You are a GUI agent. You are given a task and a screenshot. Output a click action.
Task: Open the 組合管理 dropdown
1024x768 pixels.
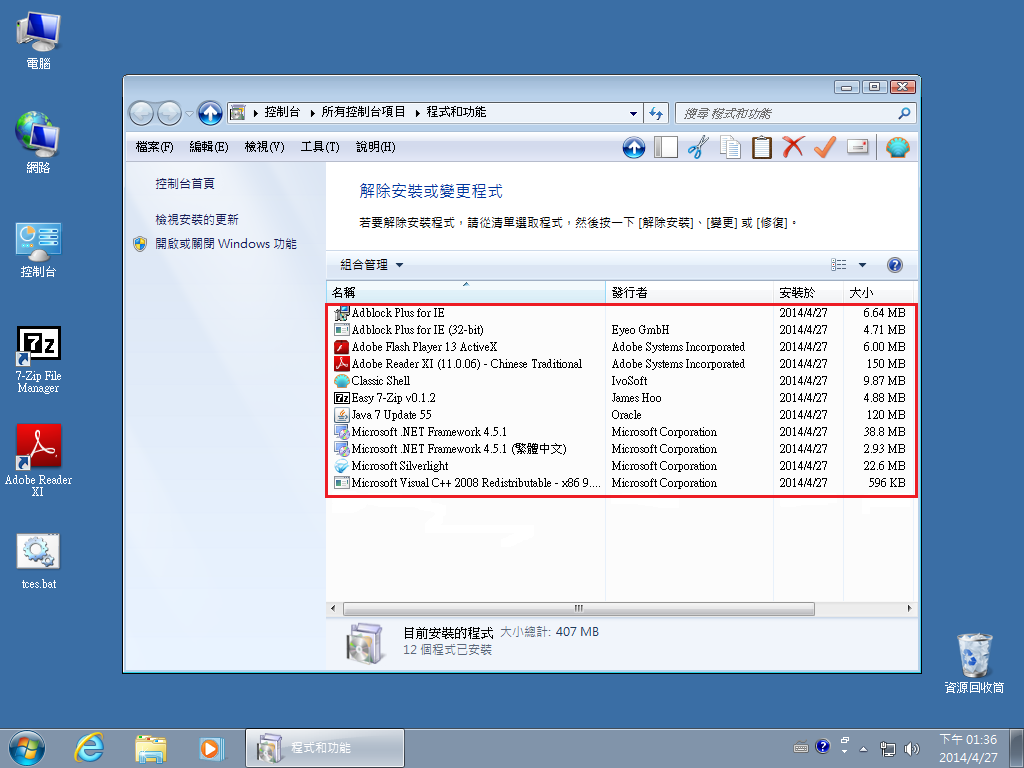(x=372, y=264)
